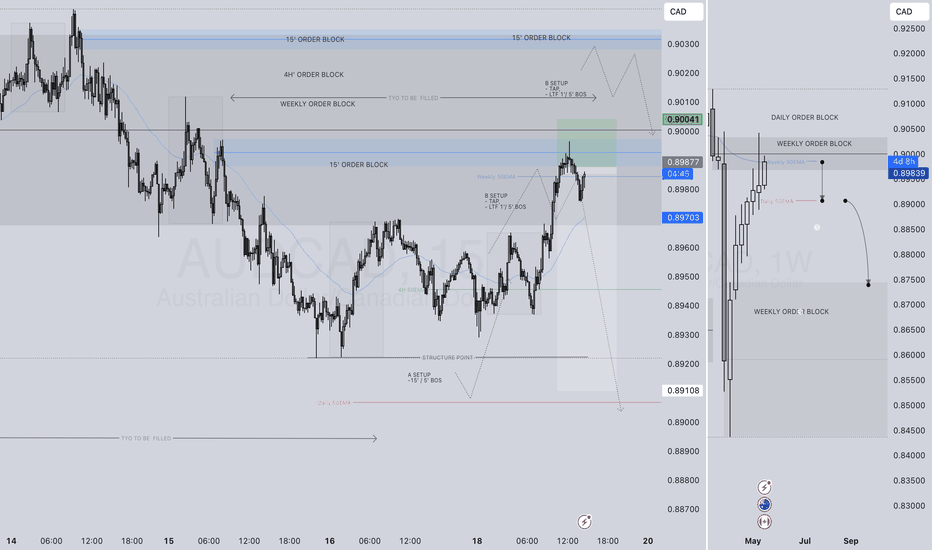Viewport: 932px width, 550px height.
Task: Select the 4H 50EMA green line label
Action: 411,290
